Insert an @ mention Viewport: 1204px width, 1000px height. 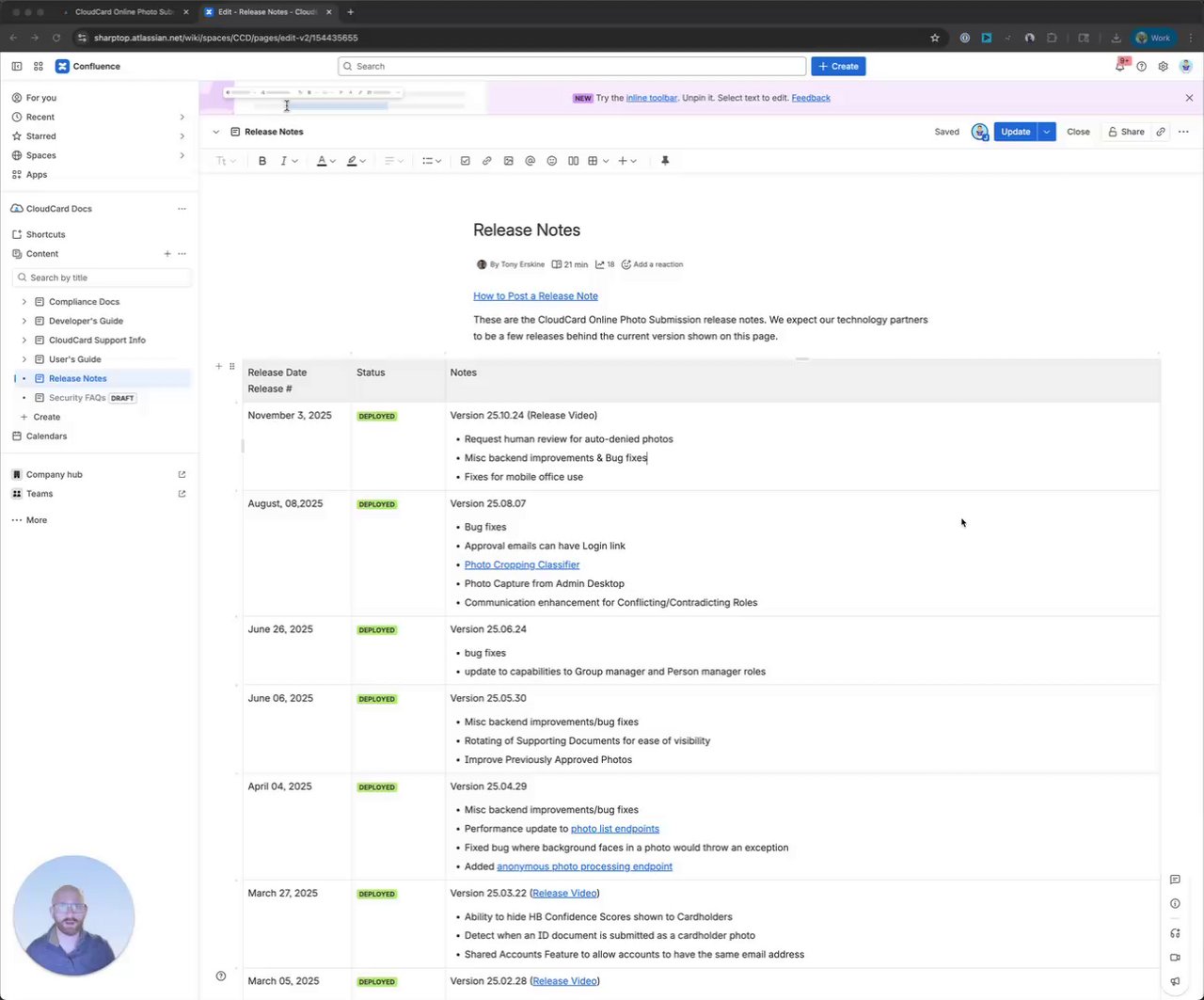(530, 161)
